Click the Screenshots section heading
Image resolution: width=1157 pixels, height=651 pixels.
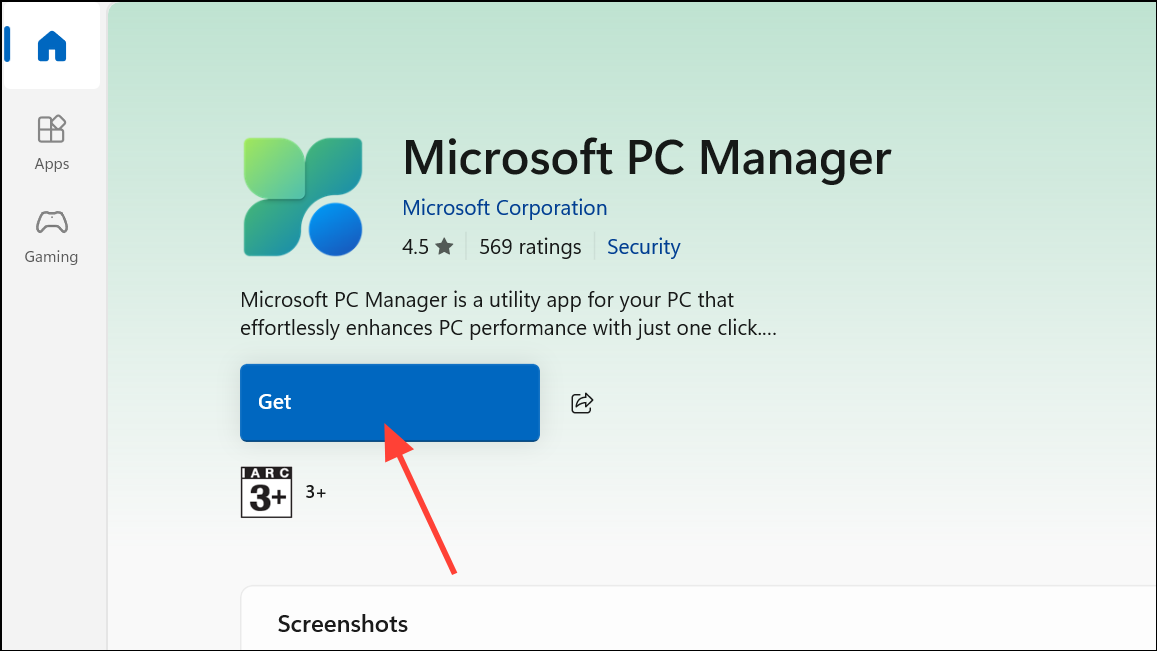pyautogui.click(x=342, y=624)
